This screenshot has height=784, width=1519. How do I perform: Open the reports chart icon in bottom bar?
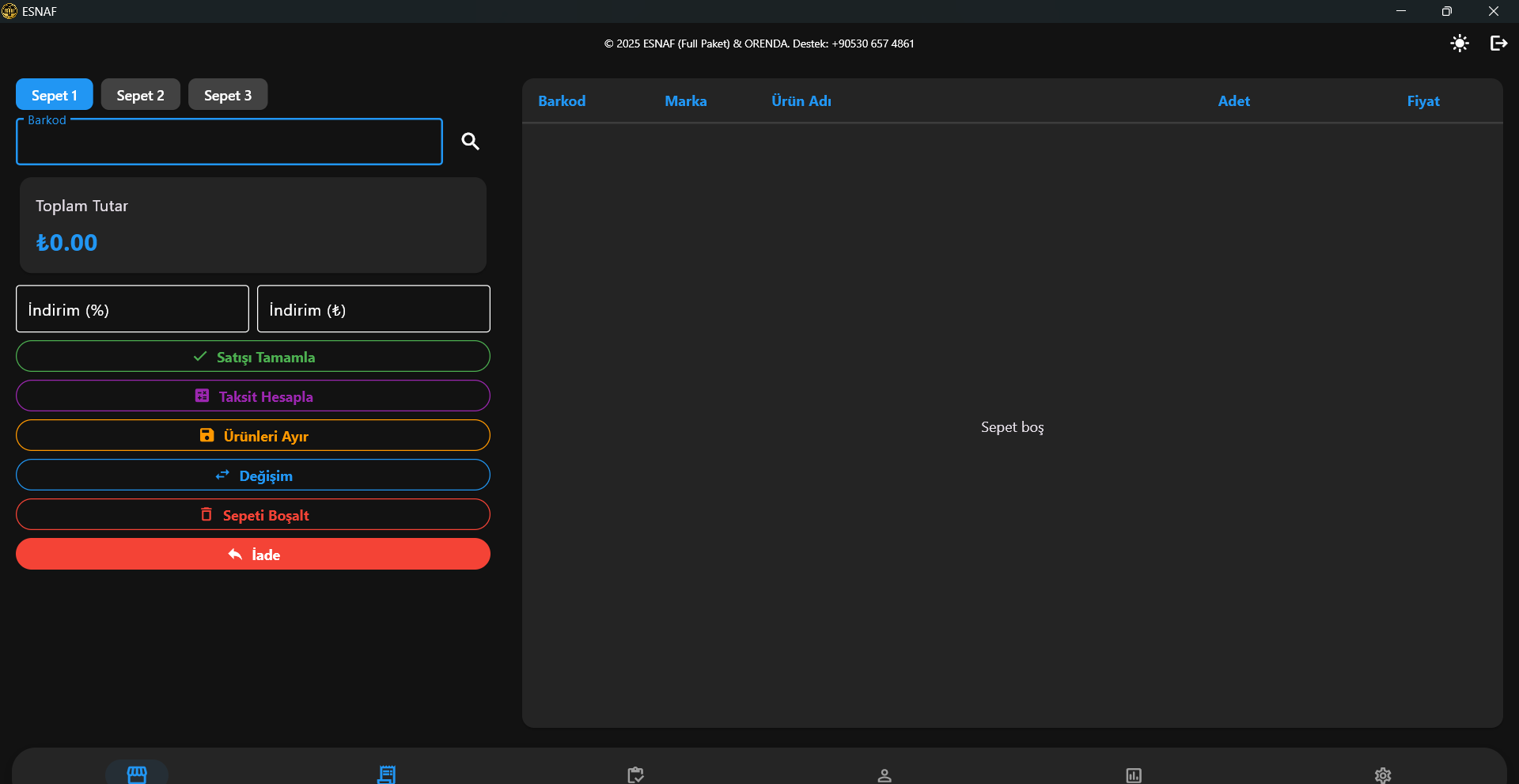point(1134,775)
